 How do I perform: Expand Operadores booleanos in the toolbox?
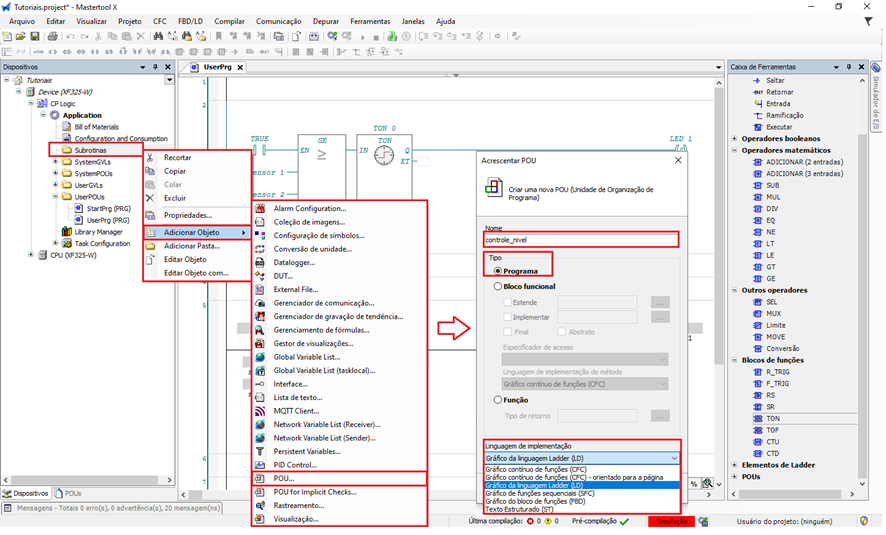tap(735, 138)
